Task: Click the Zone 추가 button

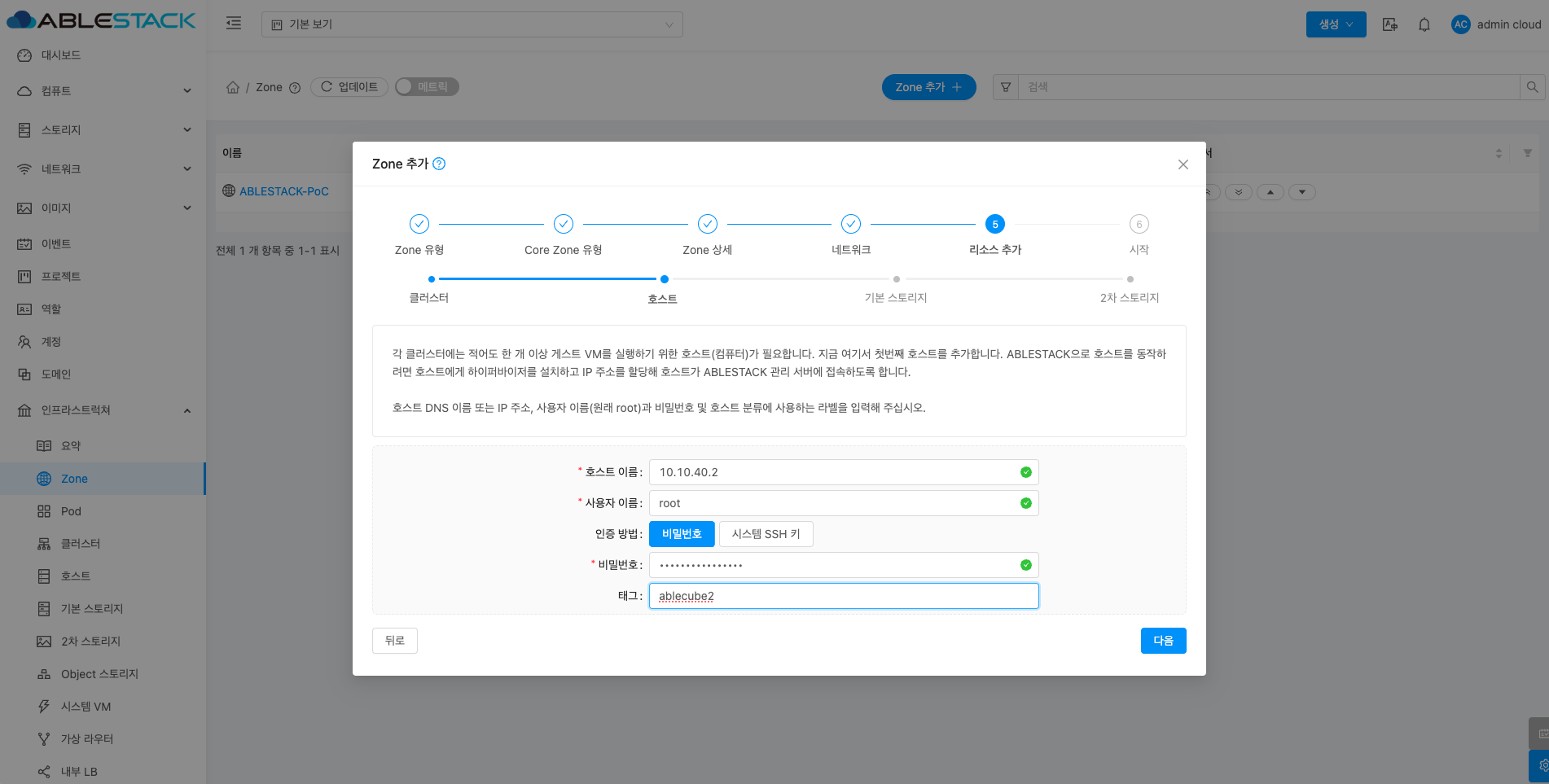Action: [928, 87]
